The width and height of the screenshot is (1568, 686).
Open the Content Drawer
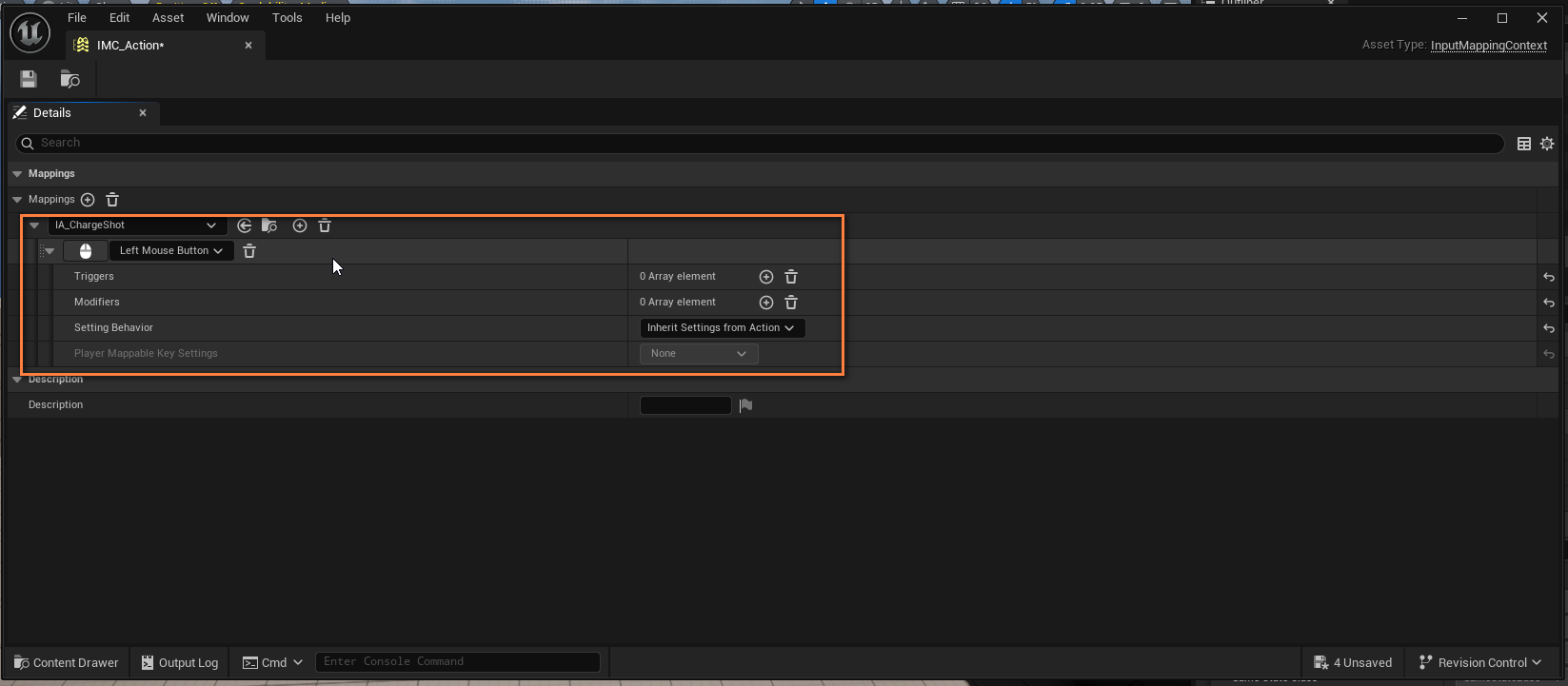click(67, 662)
